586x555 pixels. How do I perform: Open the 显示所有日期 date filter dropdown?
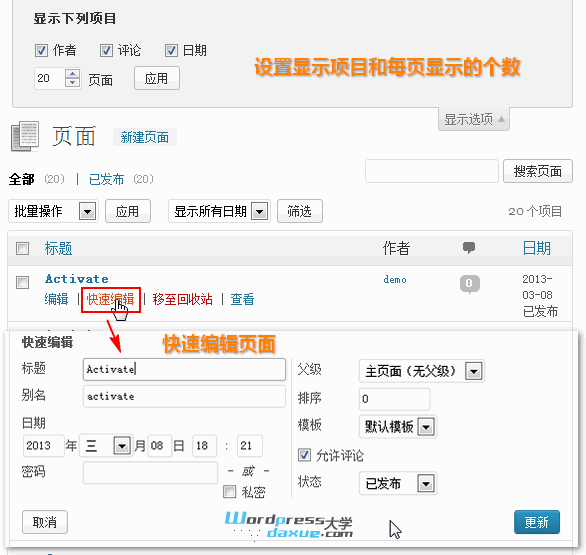(219, 211)
